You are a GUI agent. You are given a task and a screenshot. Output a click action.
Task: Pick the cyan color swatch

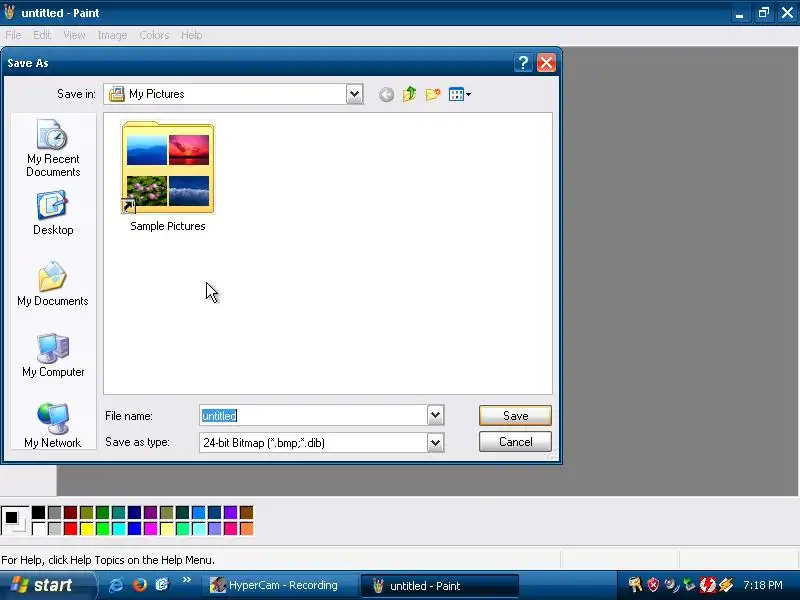tap(118, 528)
